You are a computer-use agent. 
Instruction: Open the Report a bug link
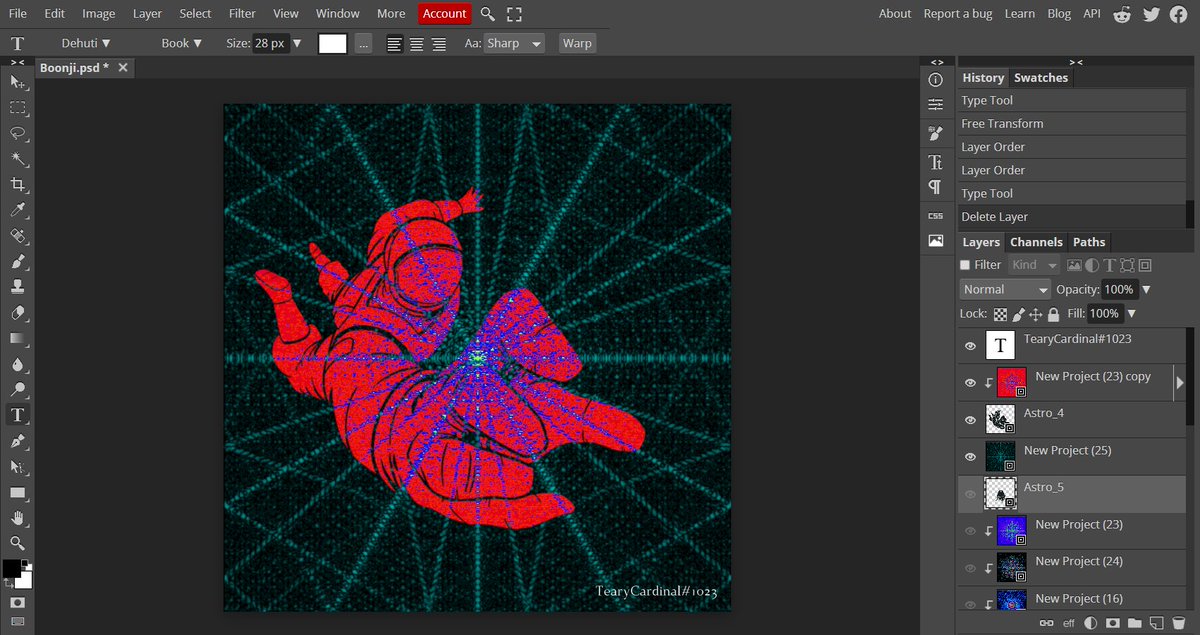(958, 13)
